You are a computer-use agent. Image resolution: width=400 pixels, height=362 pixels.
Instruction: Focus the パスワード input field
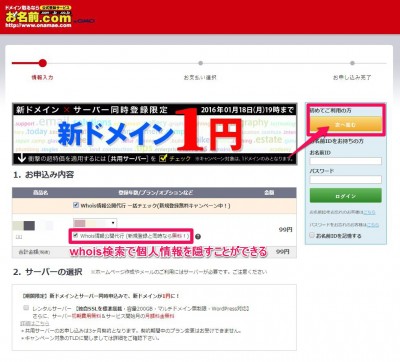tap(345, 180)
